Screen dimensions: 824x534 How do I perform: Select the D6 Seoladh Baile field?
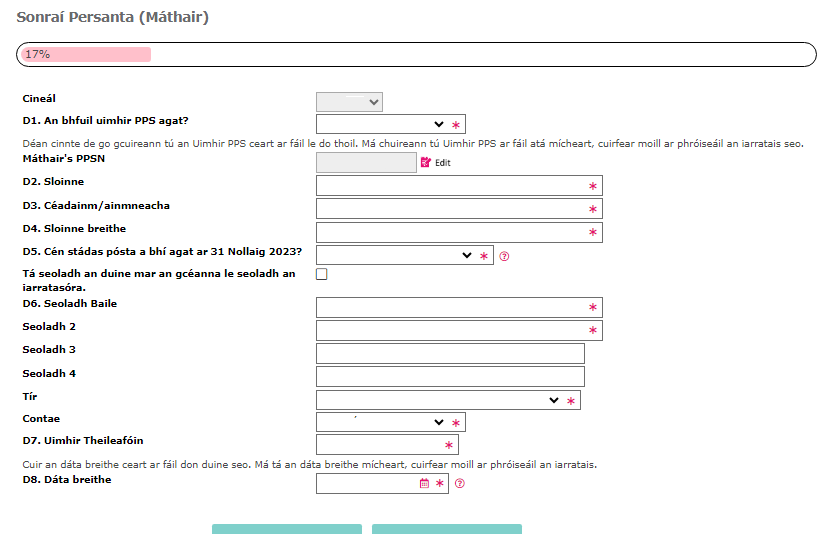(x=450, y=307)
